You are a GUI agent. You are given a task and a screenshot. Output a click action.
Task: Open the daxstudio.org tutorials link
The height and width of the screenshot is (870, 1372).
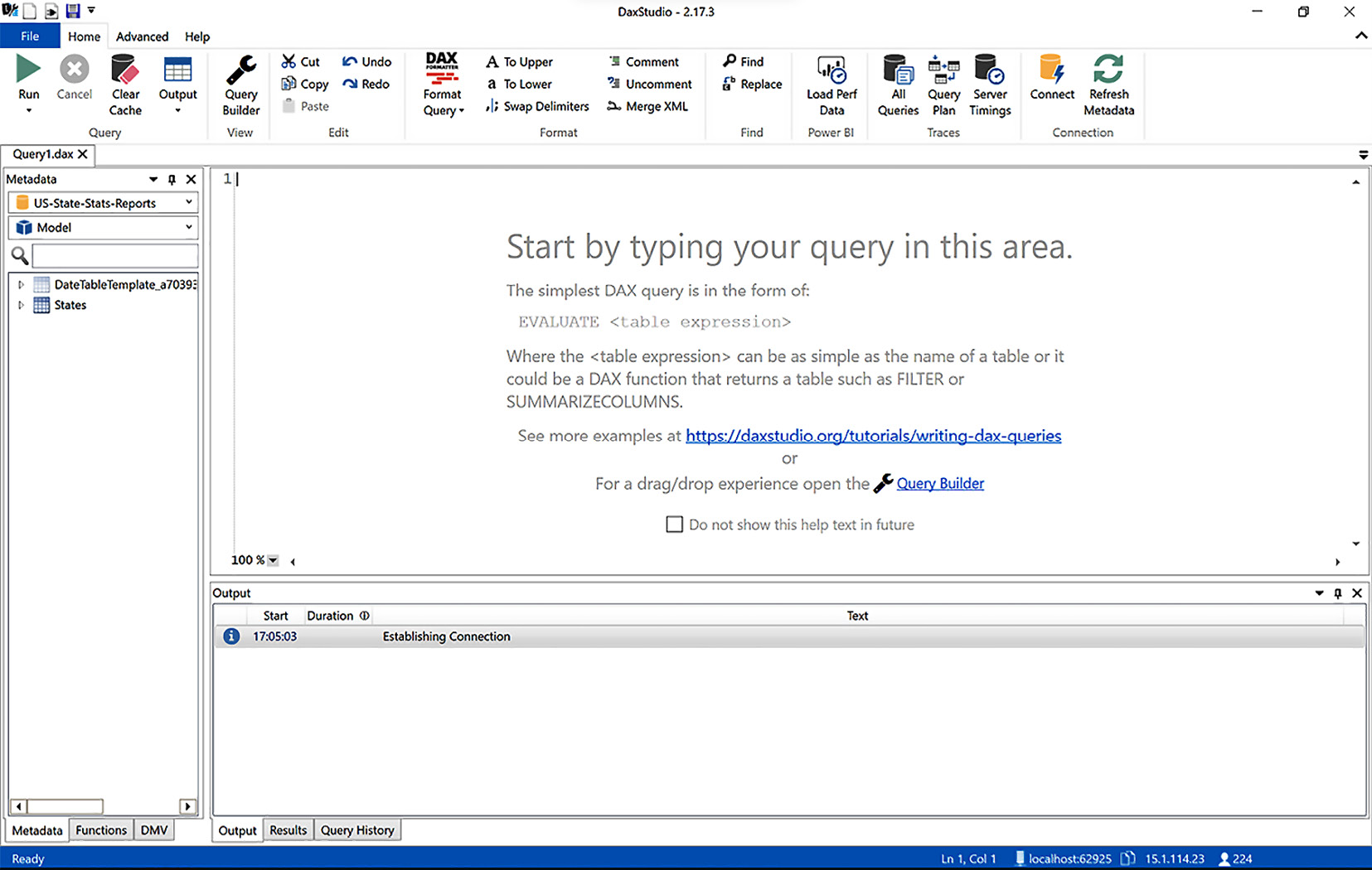point(873,436)
